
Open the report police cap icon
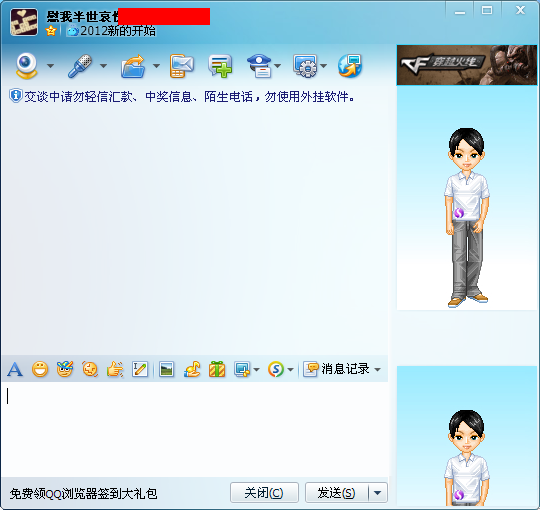pos(259,66)
